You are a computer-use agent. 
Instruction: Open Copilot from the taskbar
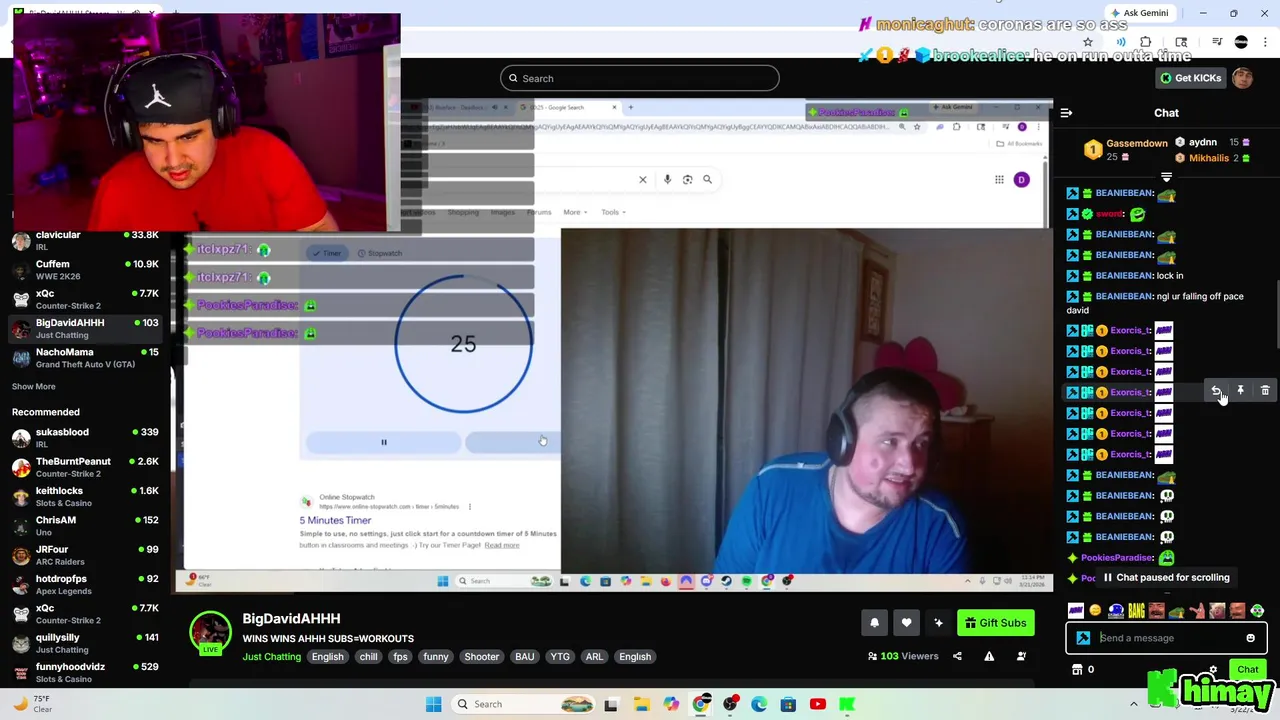click(671, 704)
